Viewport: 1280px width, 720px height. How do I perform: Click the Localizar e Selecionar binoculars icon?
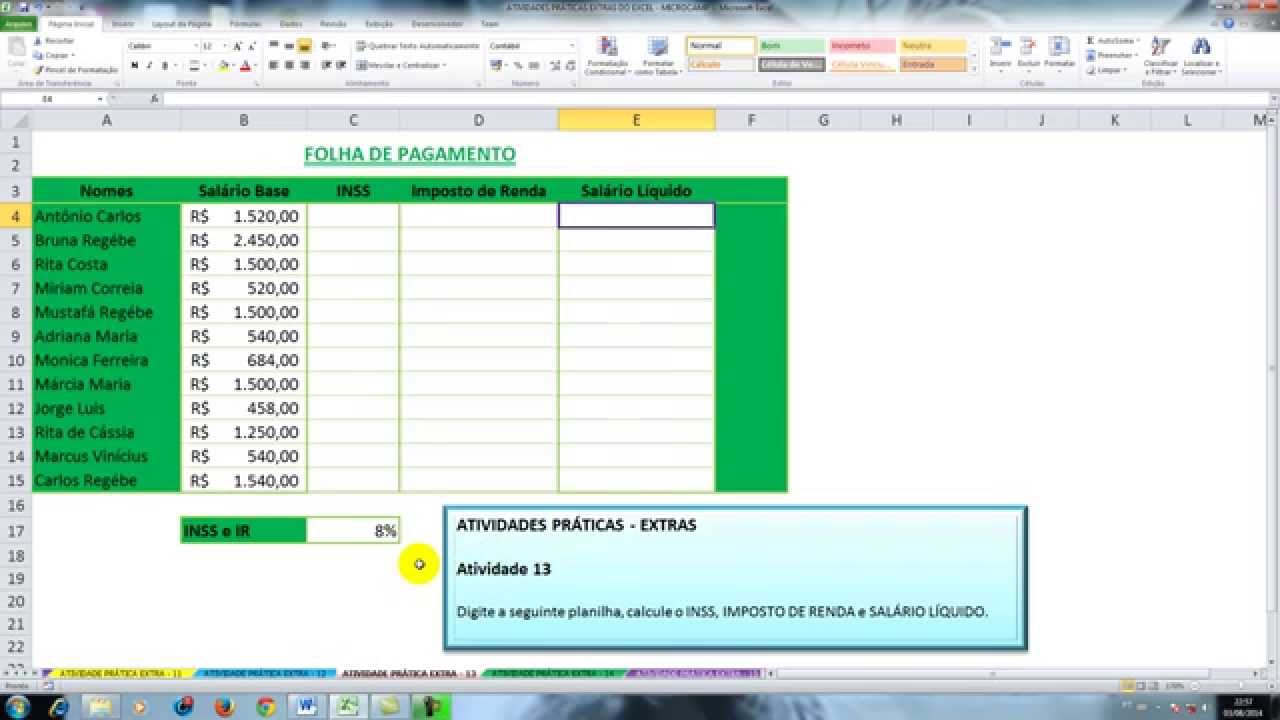click(x=1201, y=46)
